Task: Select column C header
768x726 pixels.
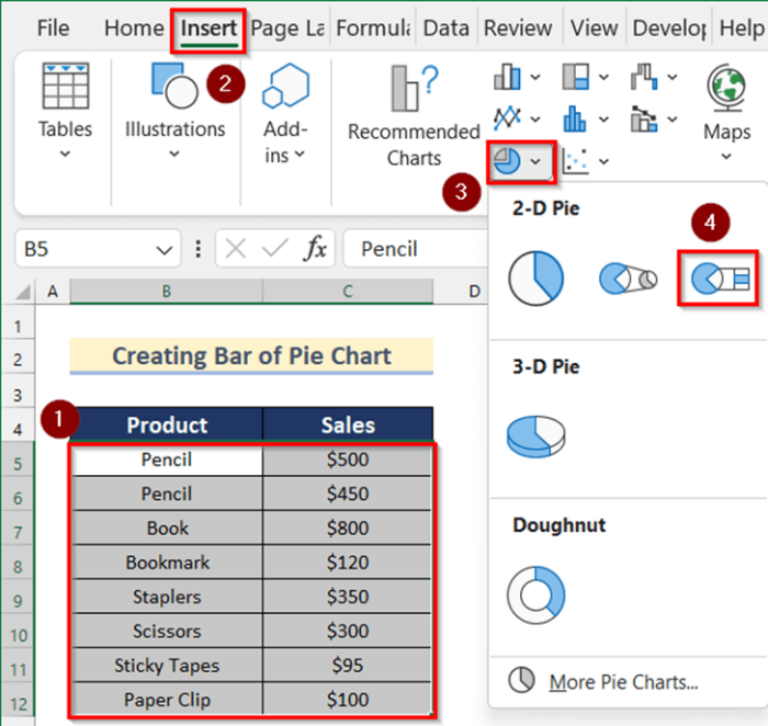Action: point(348,291)
